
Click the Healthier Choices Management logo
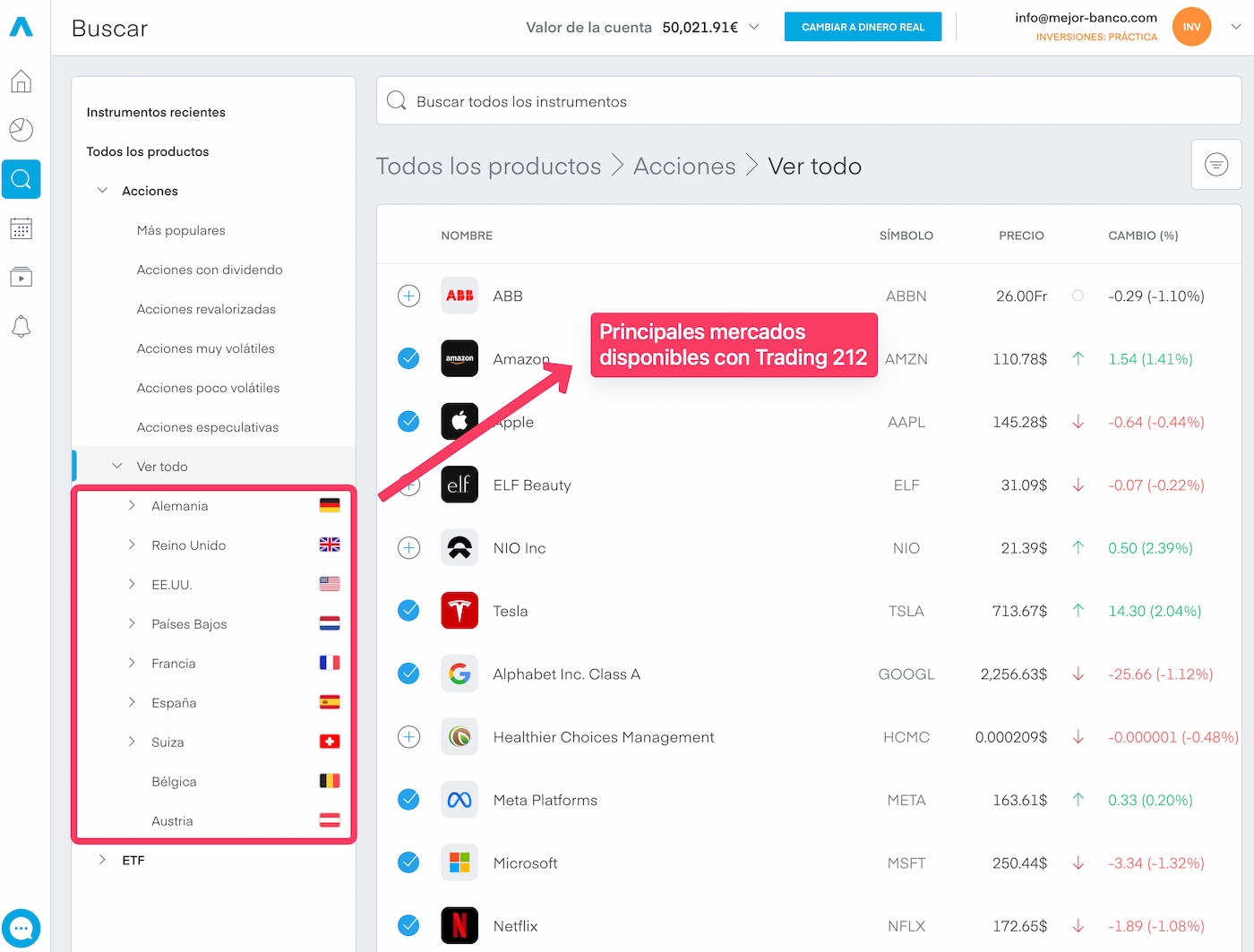(460, 737)
